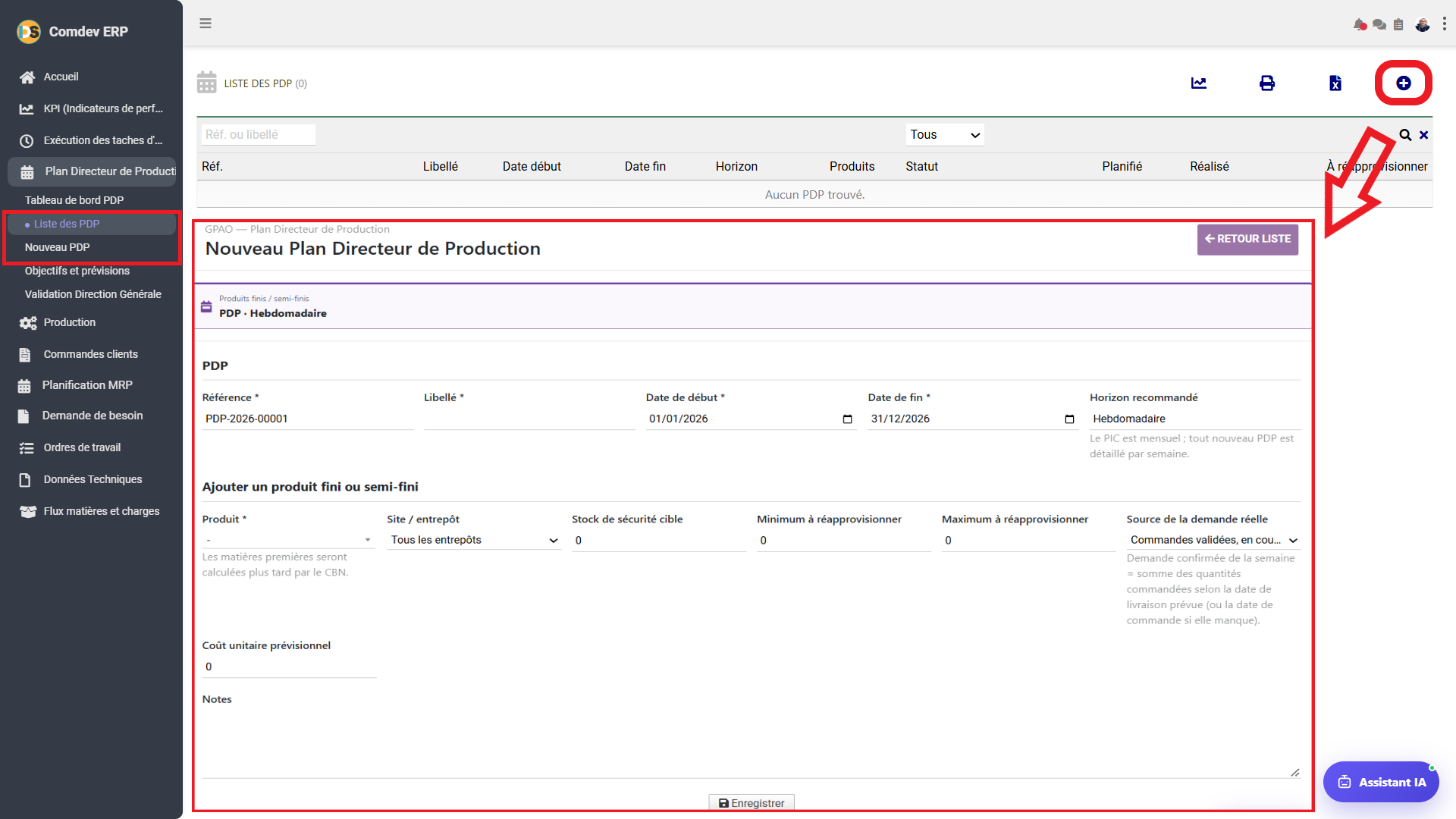This screenshot has height=819, width=1456.
Task: Open Objectifs et prévisions
Action: point(77,271)
